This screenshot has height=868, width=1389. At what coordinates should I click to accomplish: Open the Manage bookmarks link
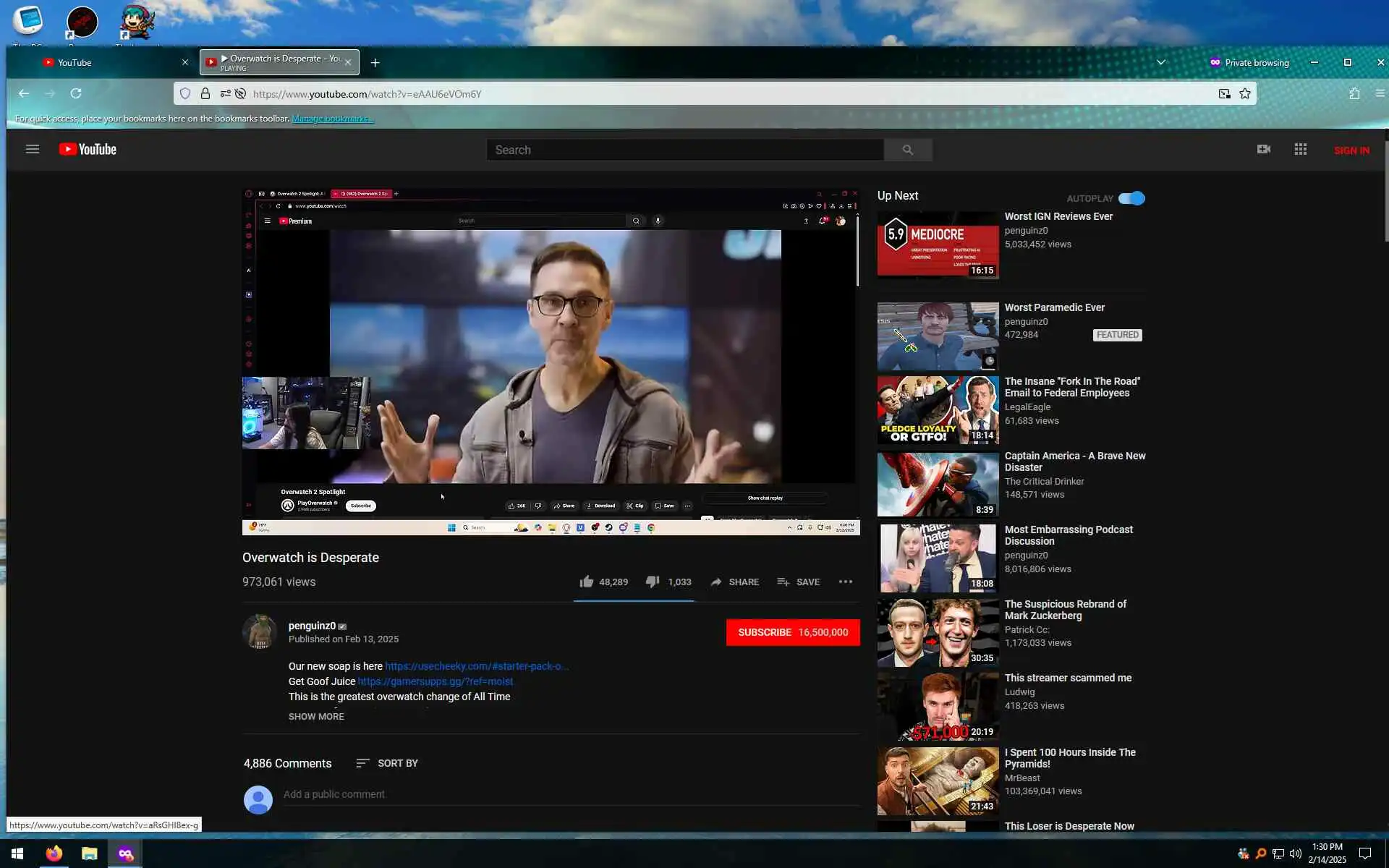[332, 119]
